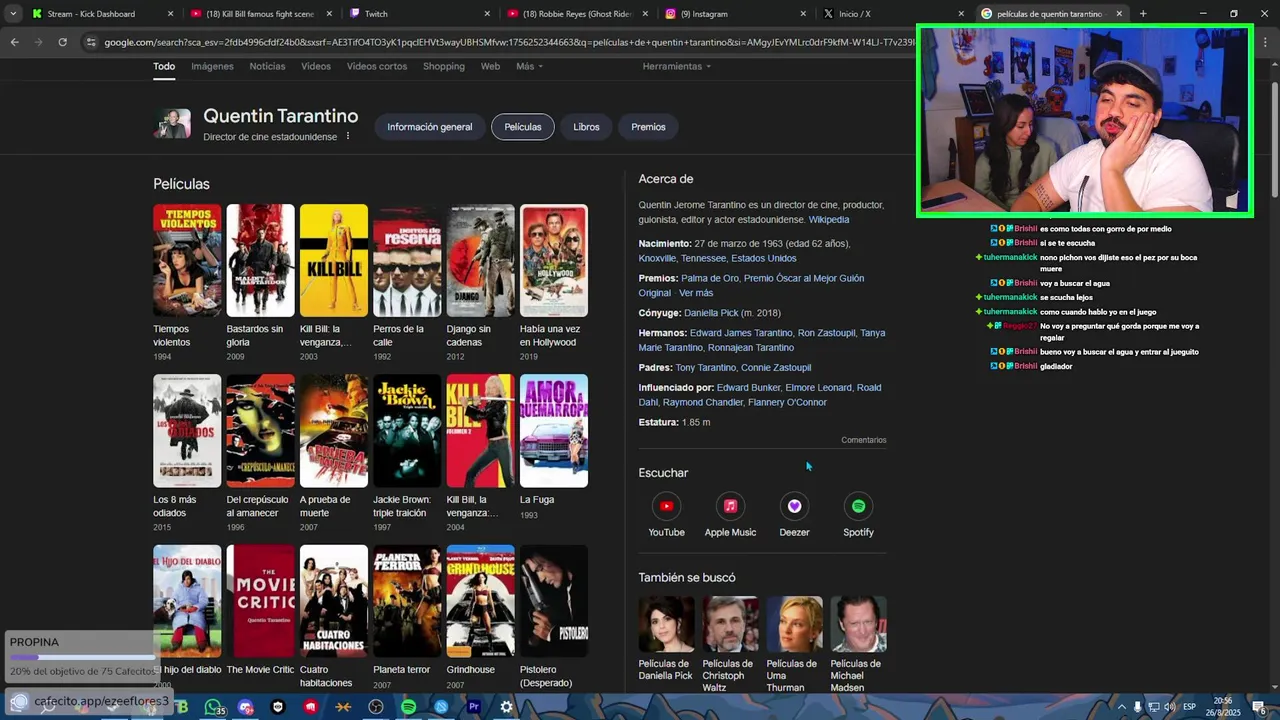1280x720 pixels.
Task: Open the Wikipedia link in Acerca de
Action: pos(829,220)
